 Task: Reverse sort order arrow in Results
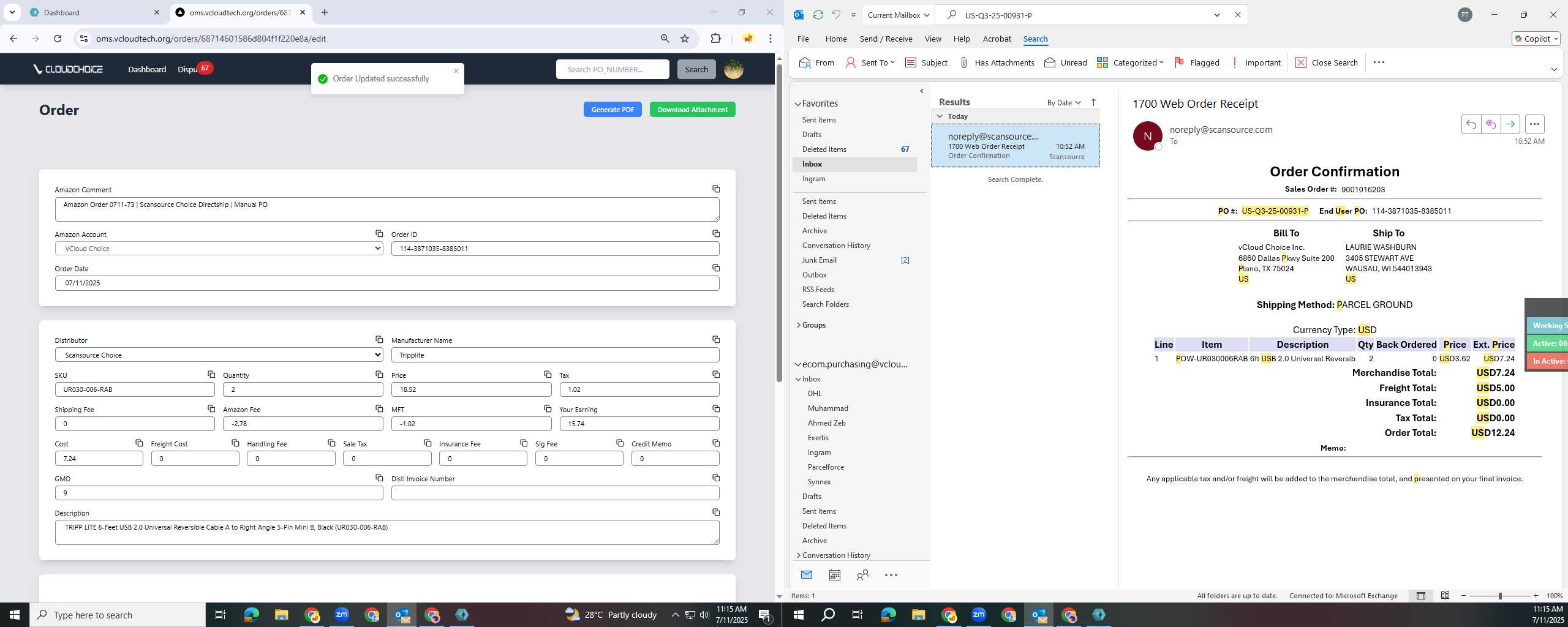1093,102
